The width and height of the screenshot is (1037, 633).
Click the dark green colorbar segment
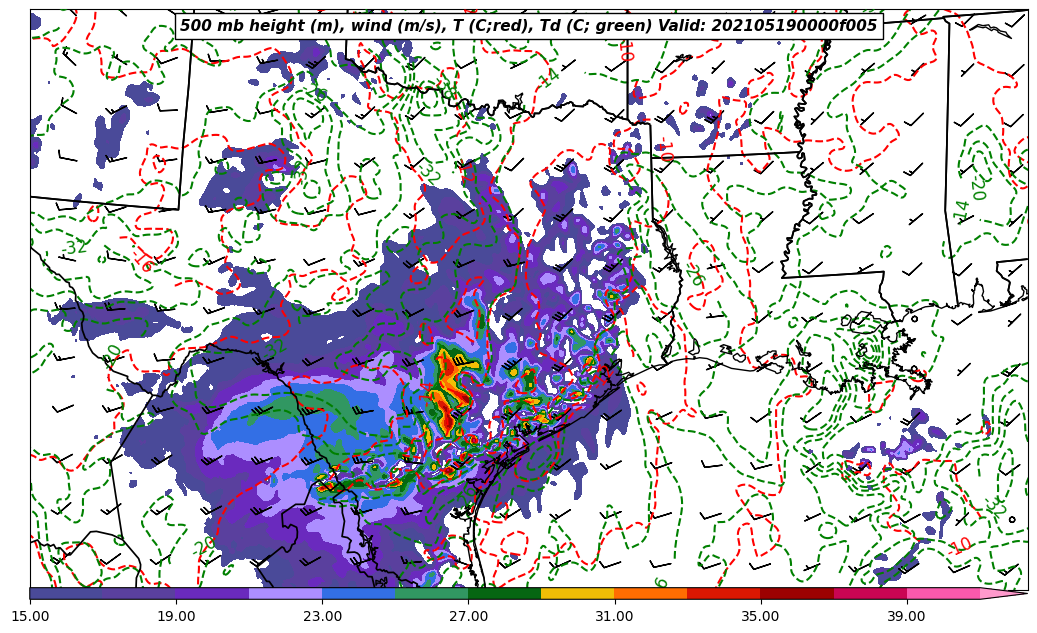[504, 593]
